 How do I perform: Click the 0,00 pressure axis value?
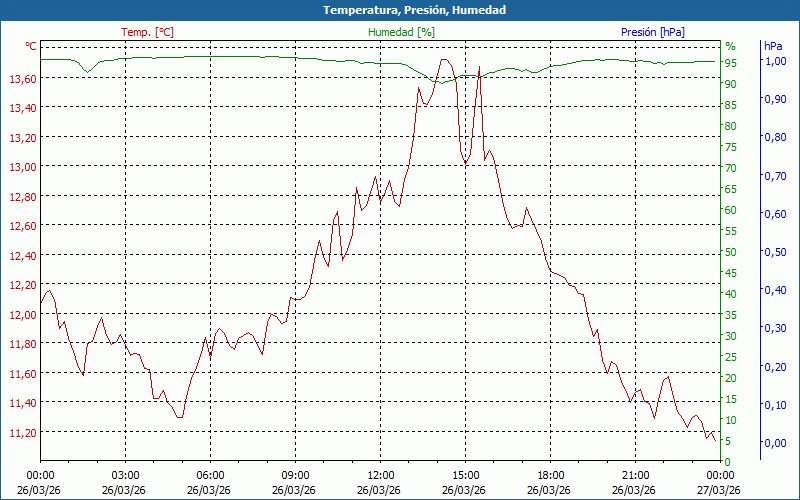(774, 443)
